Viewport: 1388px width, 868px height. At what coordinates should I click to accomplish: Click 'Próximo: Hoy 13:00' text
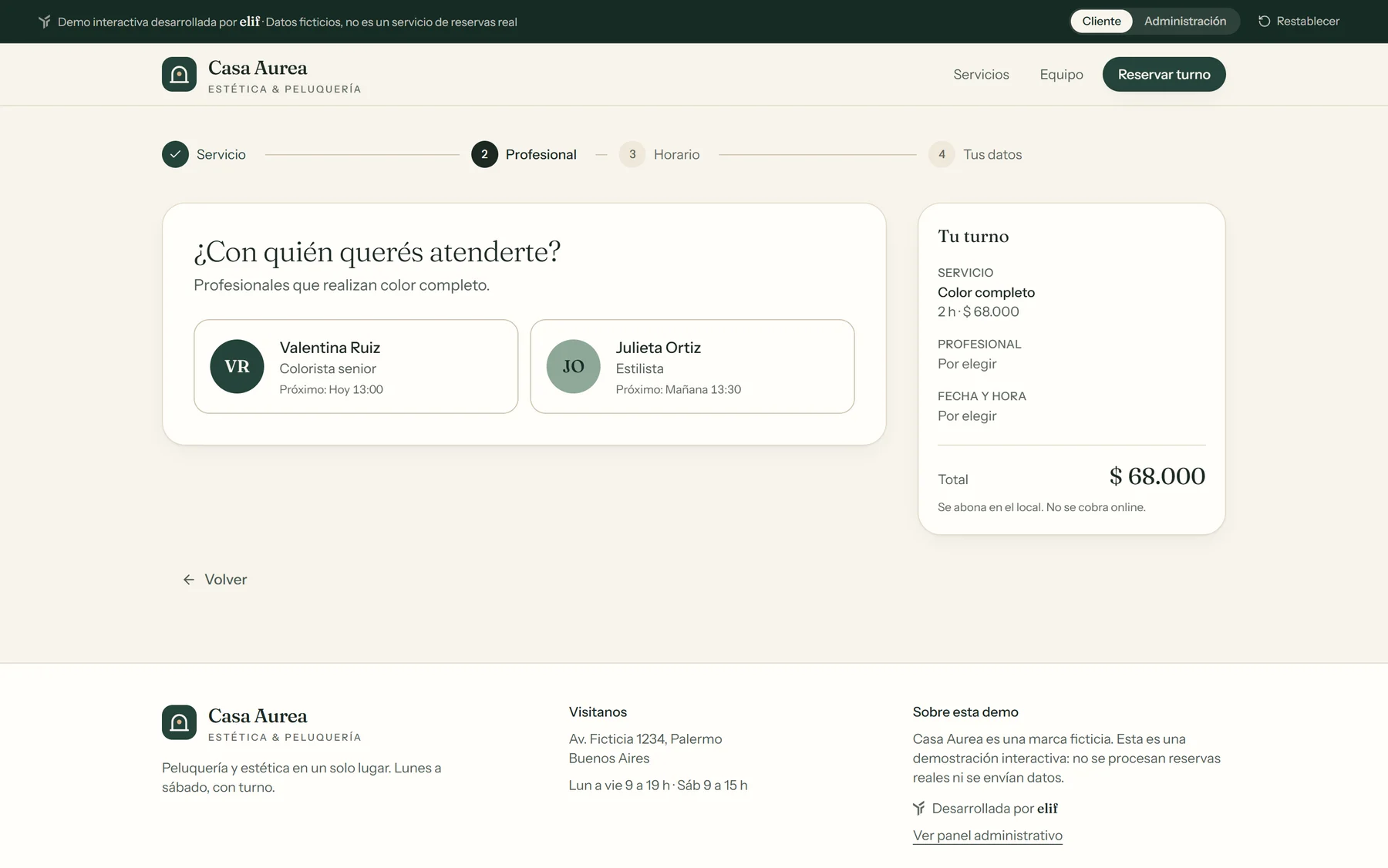coord(331,389)
